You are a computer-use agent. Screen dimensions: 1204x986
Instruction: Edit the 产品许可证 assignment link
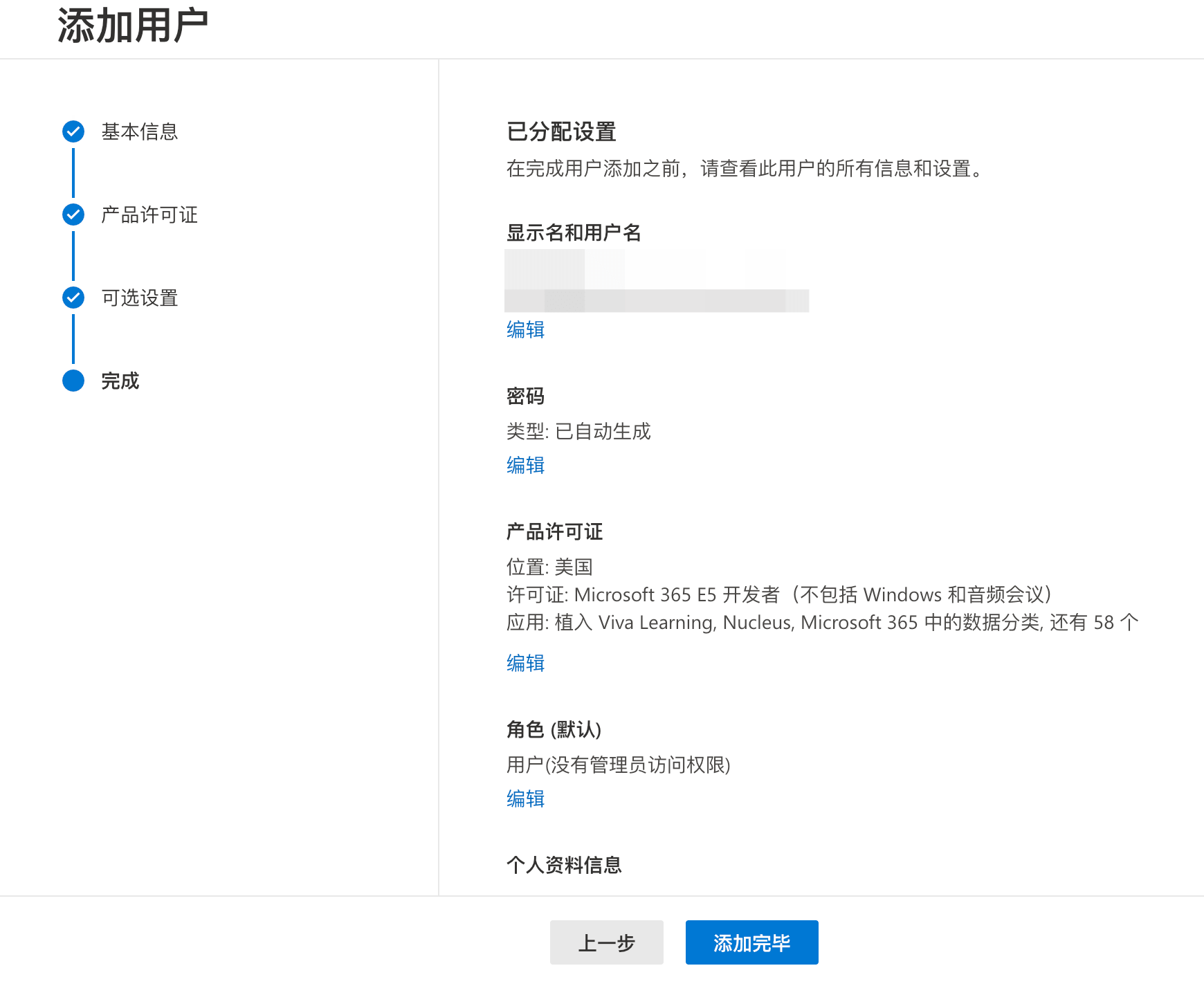click(525, 663)
